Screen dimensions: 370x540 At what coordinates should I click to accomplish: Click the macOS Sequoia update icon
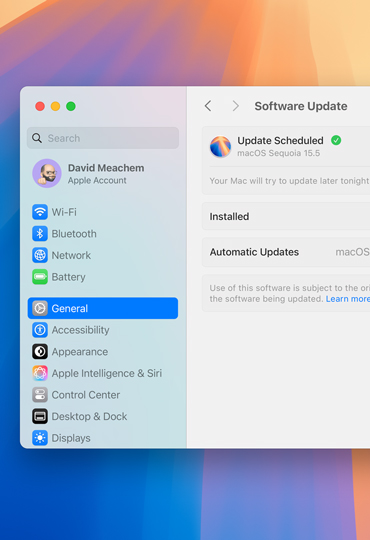click(220, 146)
